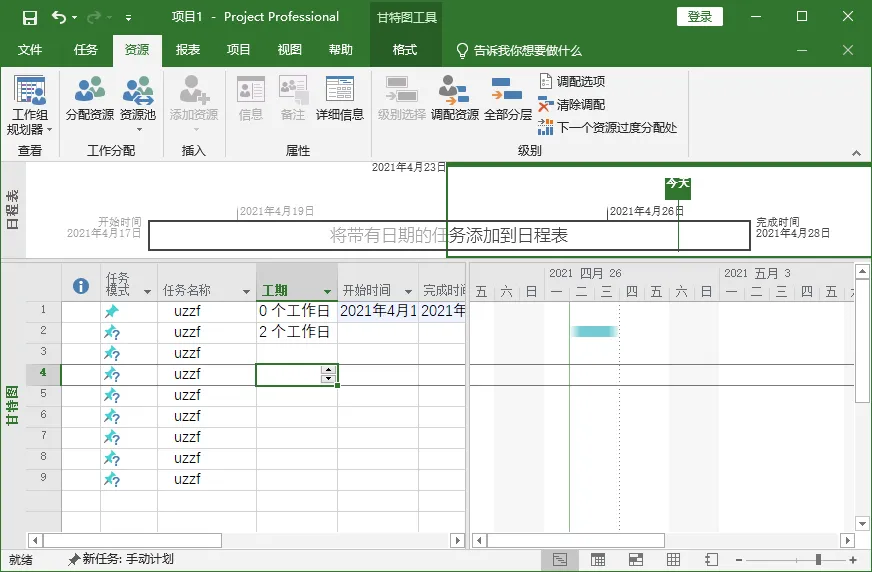
Task: Open 调配选项 settings
Action: tap(572, 81)
